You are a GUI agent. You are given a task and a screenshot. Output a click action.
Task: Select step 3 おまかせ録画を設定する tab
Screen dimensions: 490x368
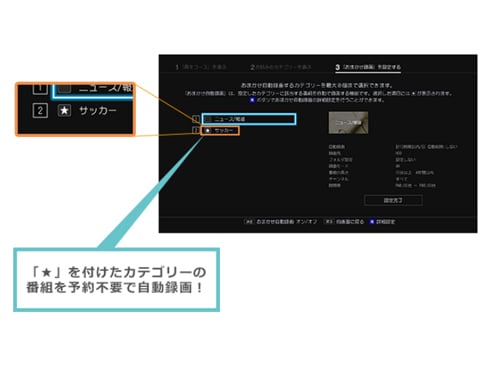point(368,67)
